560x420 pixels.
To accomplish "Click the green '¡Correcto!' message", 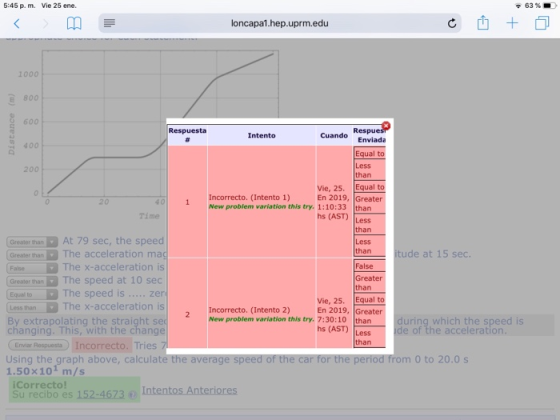I will [39, 385].
